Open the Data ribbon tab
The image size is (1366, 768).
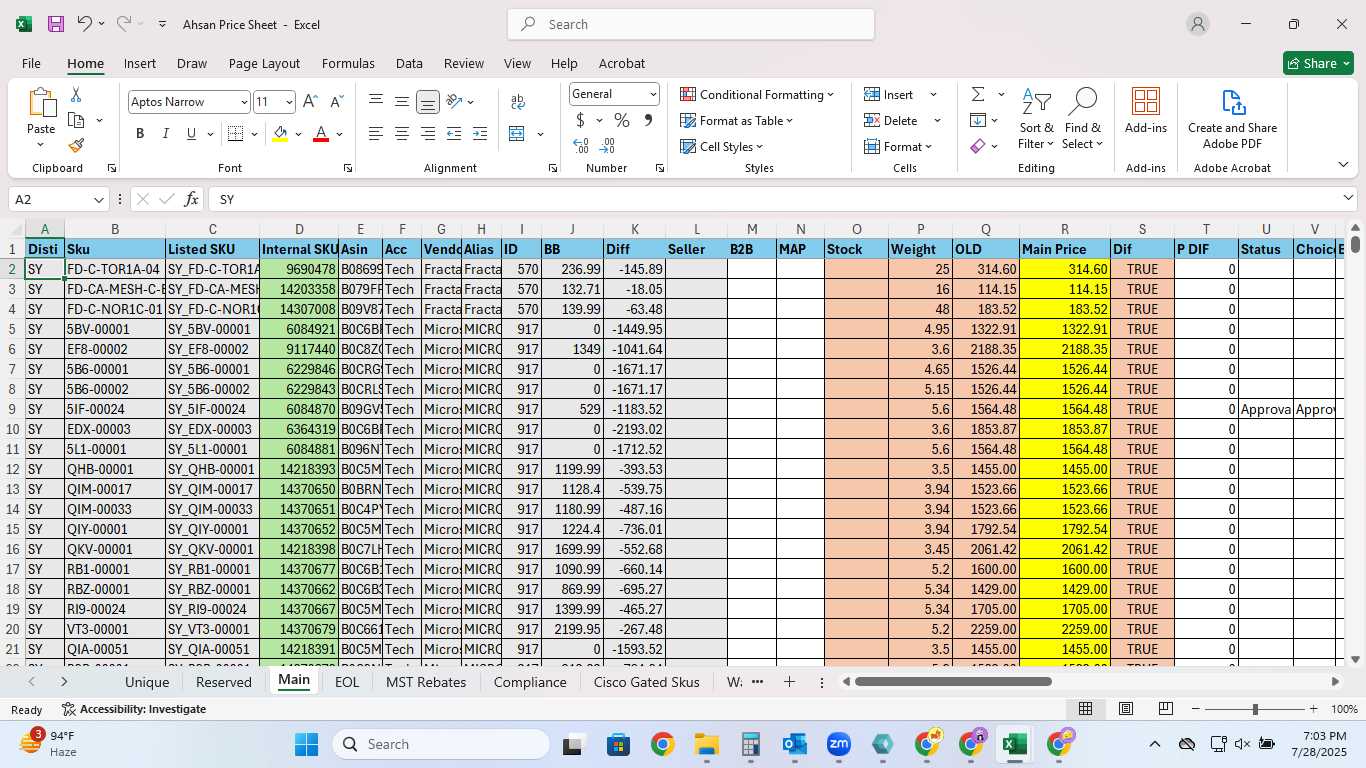(409, 63)
